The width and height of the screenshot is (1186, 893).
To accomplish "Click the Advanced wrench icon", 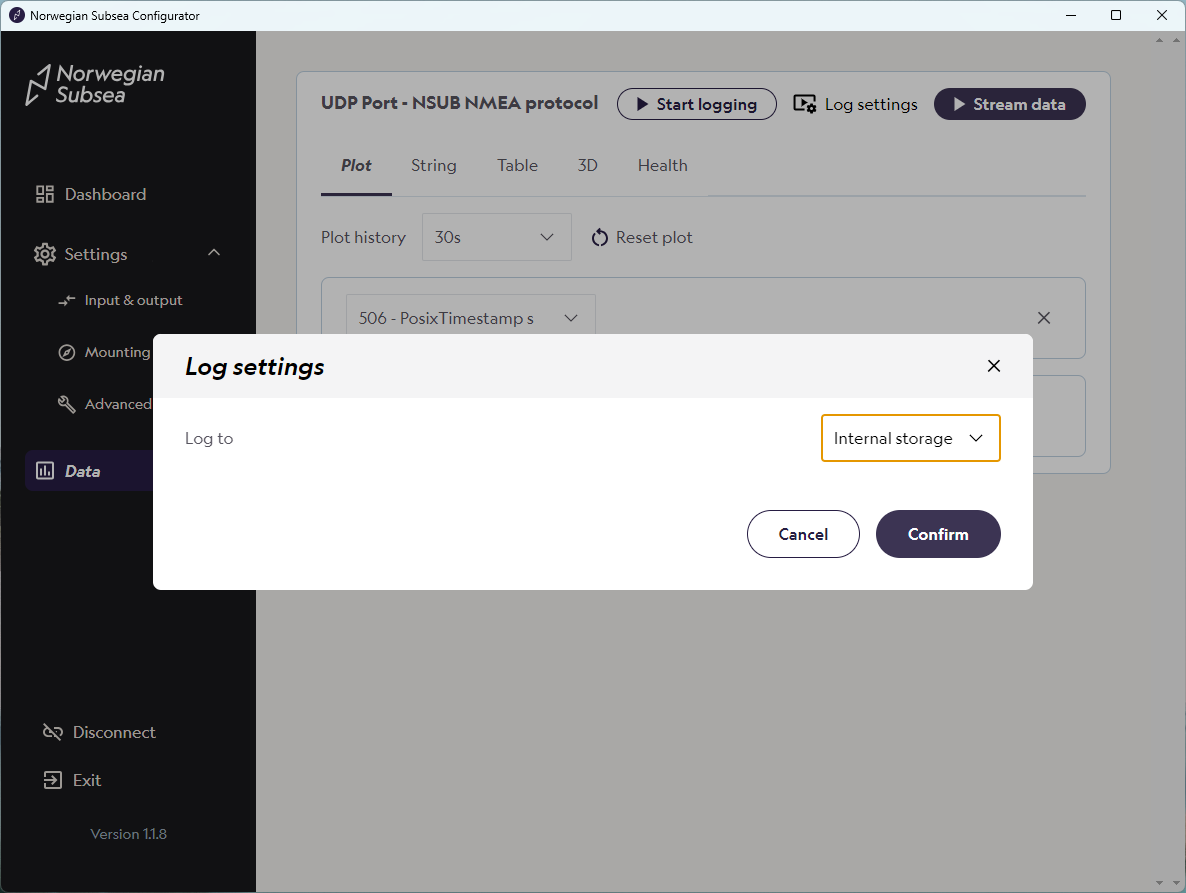I will pyautogui.click(x=67, y=405).
